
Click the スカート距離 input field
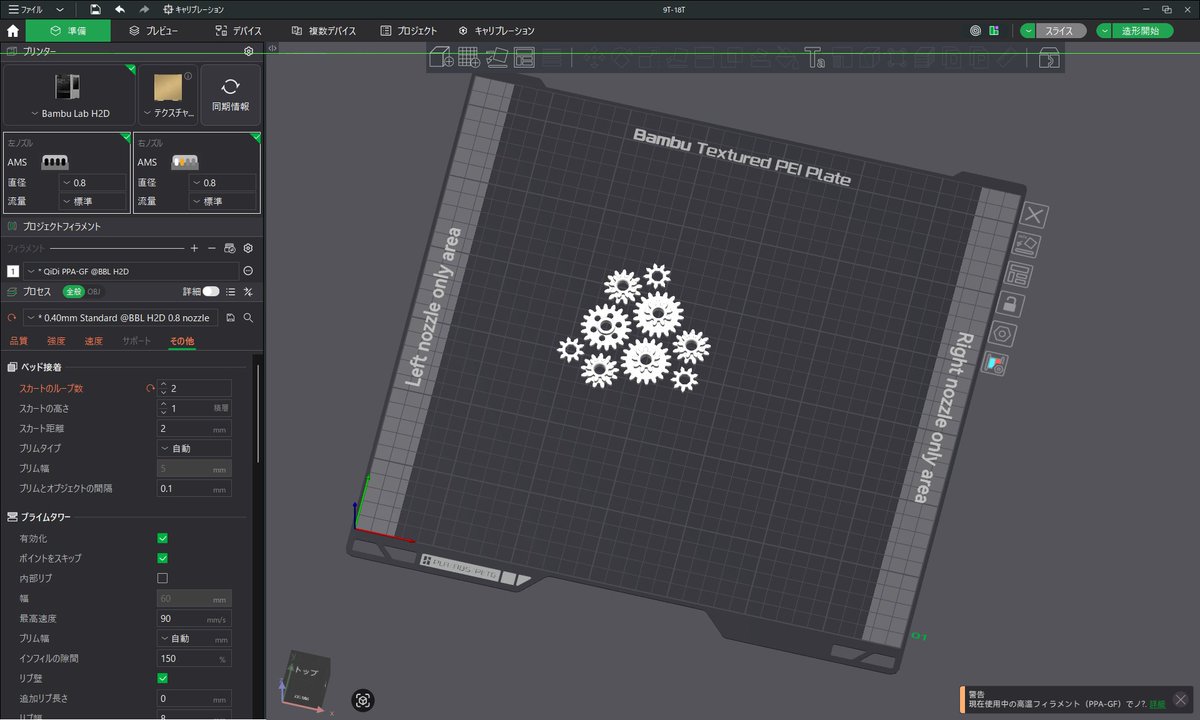194,428
